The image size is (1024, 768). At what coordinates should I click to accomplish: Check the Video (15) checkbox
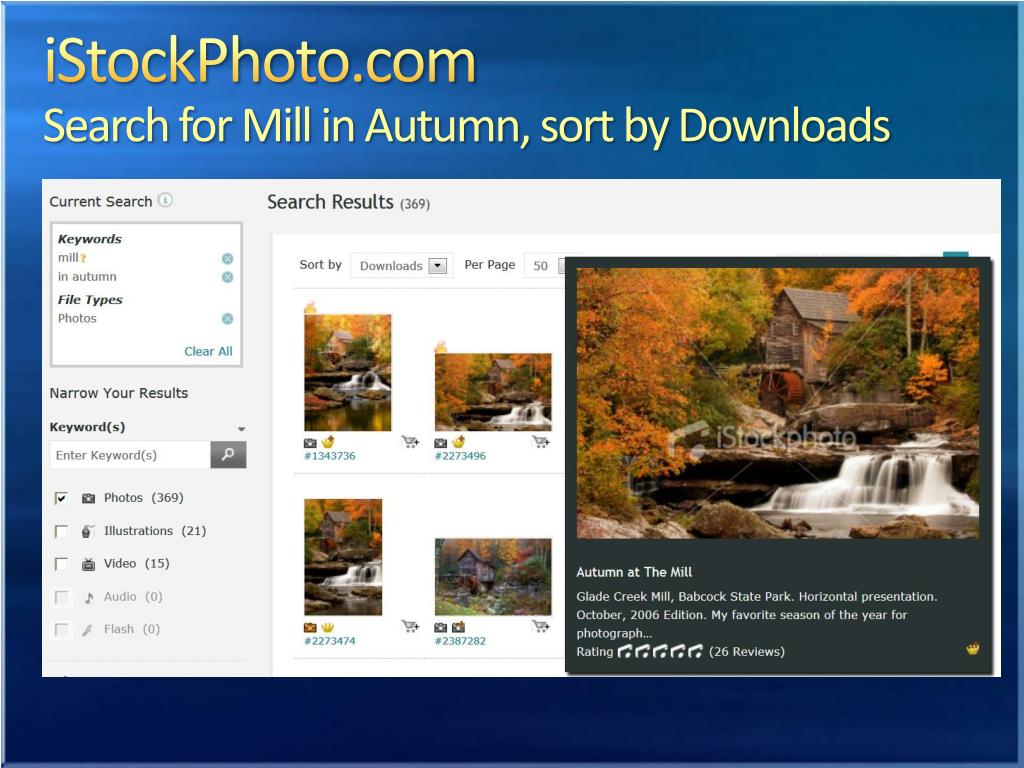(x=61, y=564)
